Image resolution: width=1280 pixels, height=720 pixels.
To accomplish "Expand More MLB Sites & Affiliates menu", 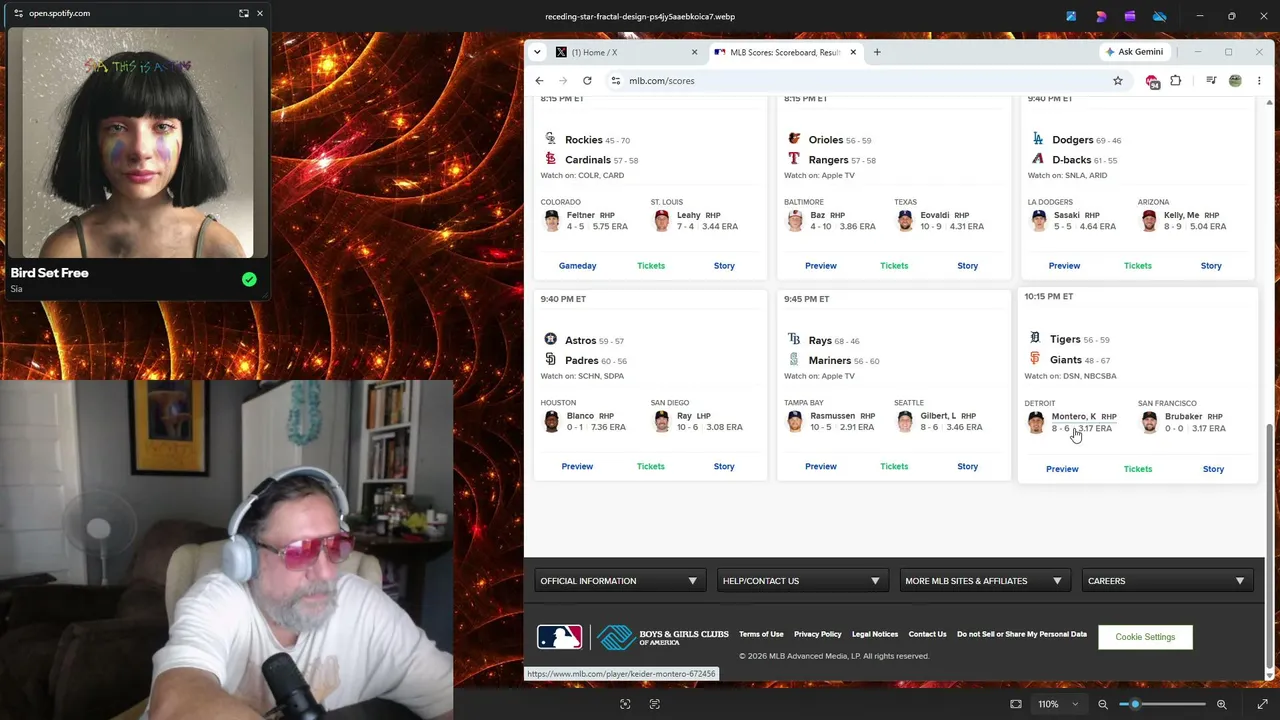I will [984, 581].
